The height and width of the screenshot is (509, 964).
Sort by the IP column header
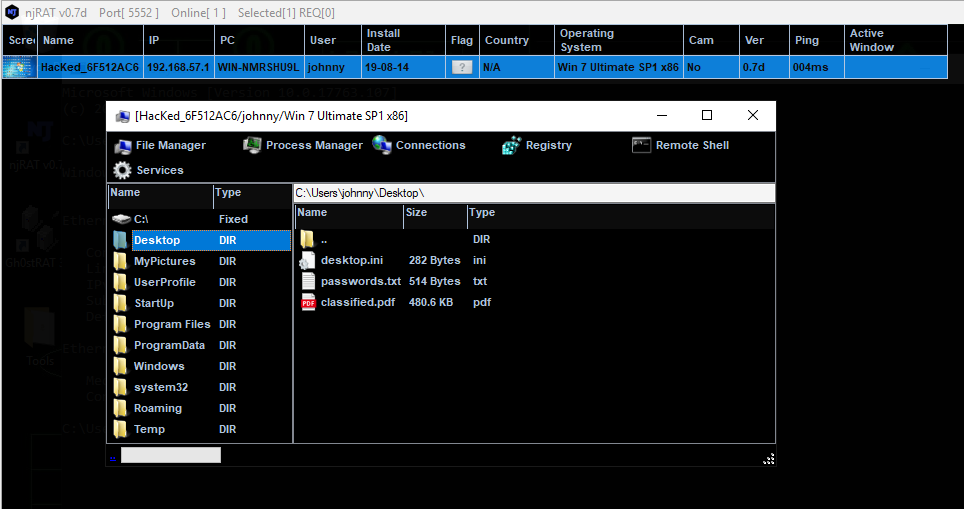tap(180, 40)
